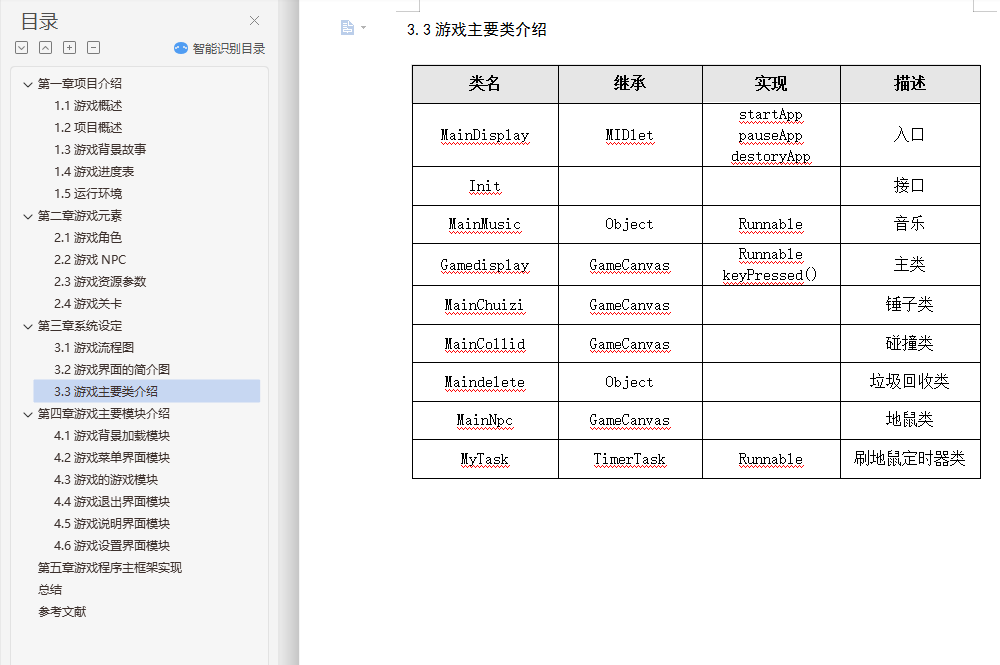Viewport: 1000px width, 665px height.
Task: Click the 垃圾回收类 description cell
Action: click(x=910, y=382)
